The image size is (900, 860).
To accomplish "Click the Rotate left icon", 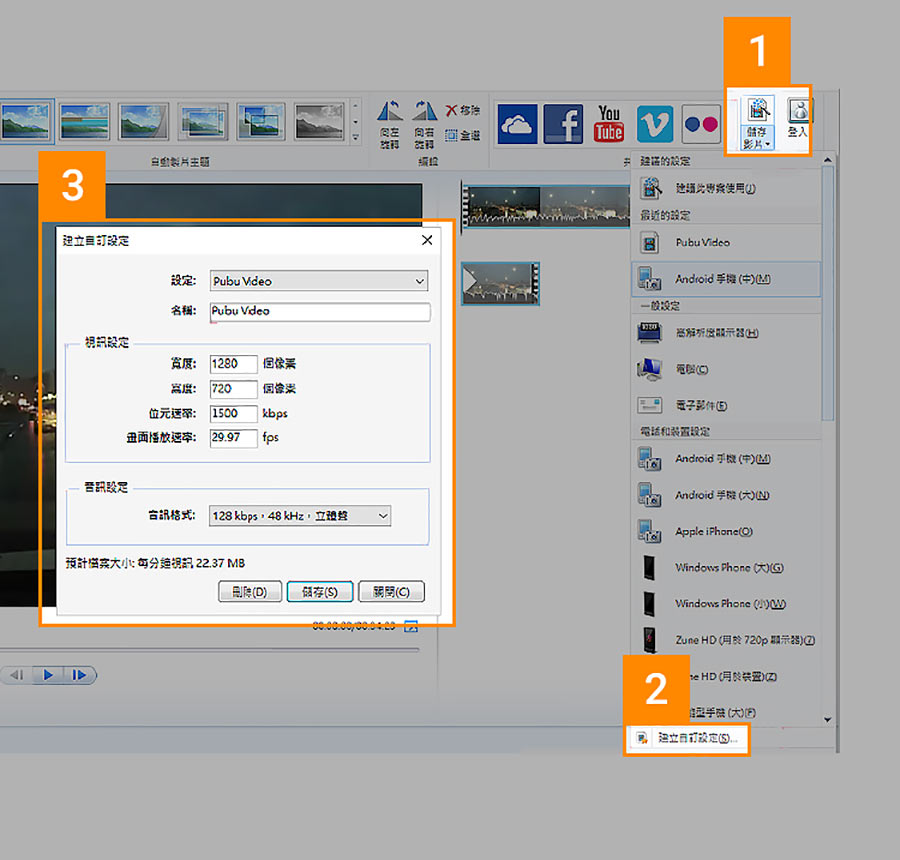I will (390, 123).
